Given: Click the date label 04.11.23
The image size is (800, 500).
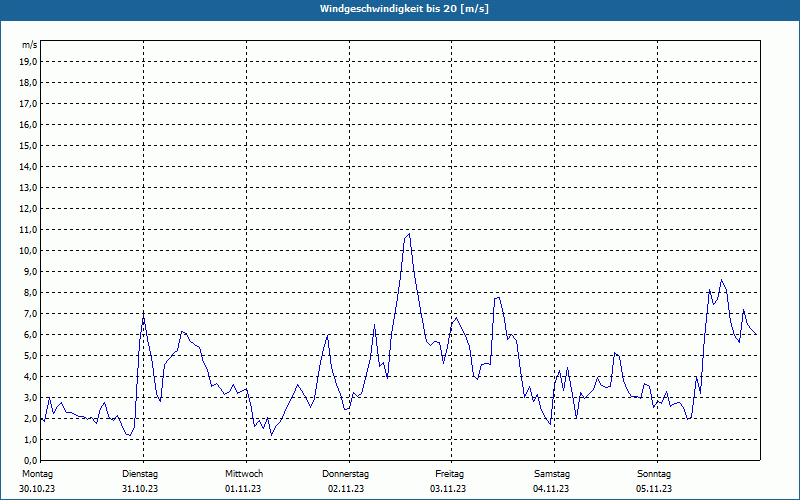Looking at the screenshot, I should pos(551,489).
